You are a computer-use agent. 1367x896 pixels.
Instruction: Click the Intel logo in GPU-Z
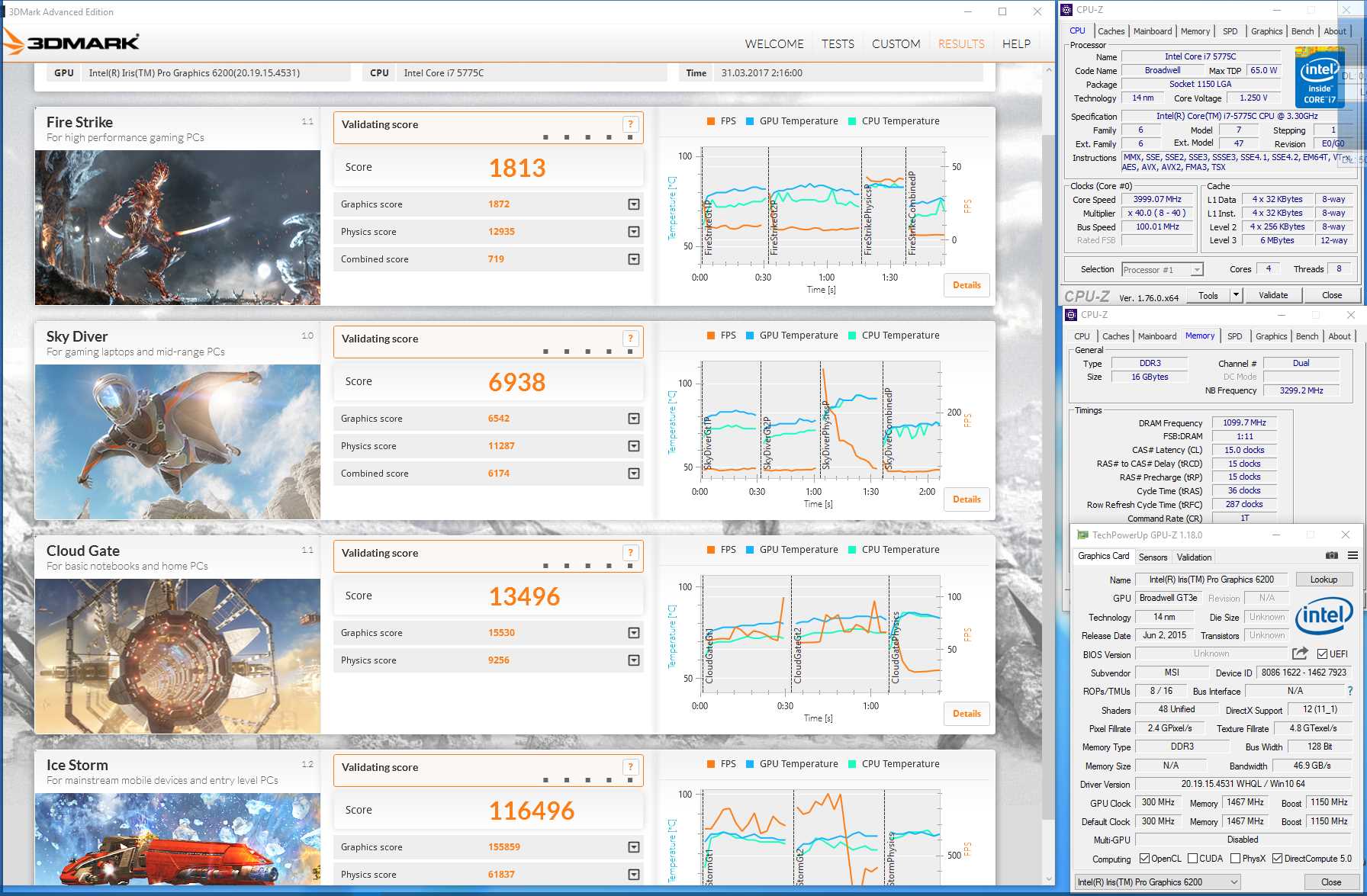(1324, 615)
